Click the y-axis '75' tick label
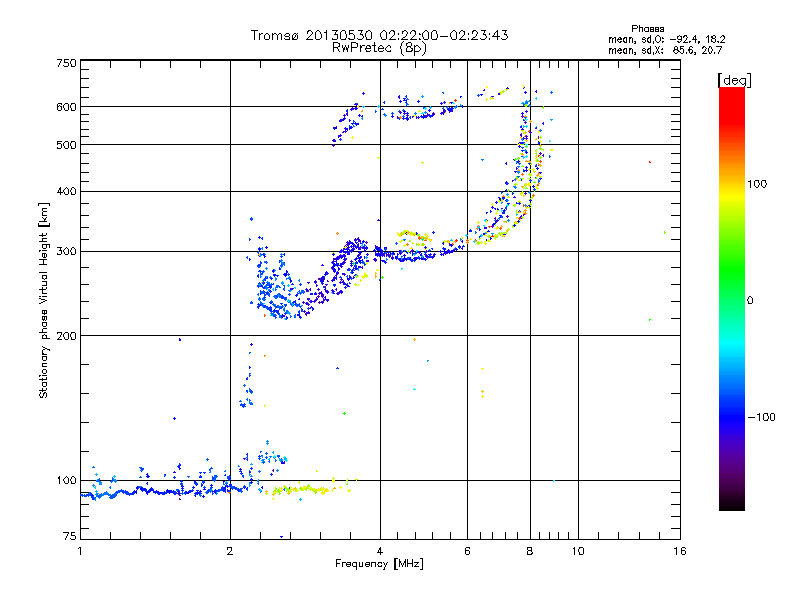Viewport: 800px width, 600px height. click(x=70, y=536)
